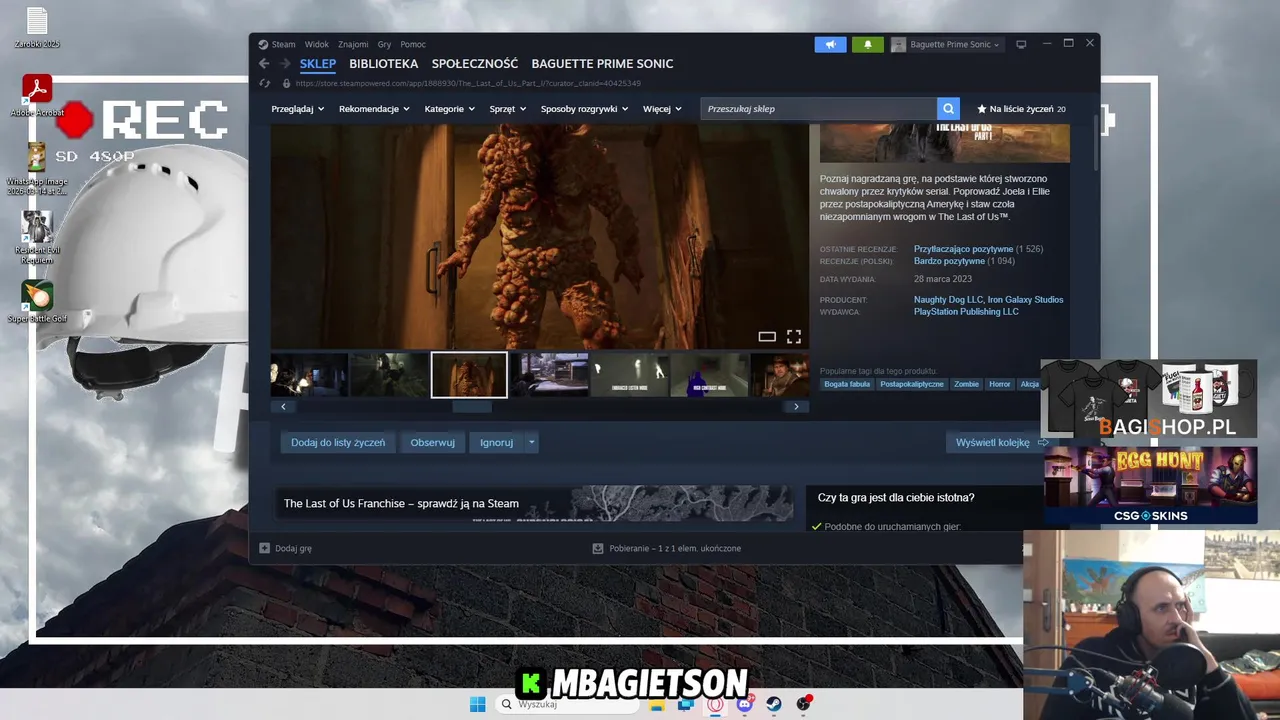Expand the Przeglądaj dropdown

pos(297,109)
